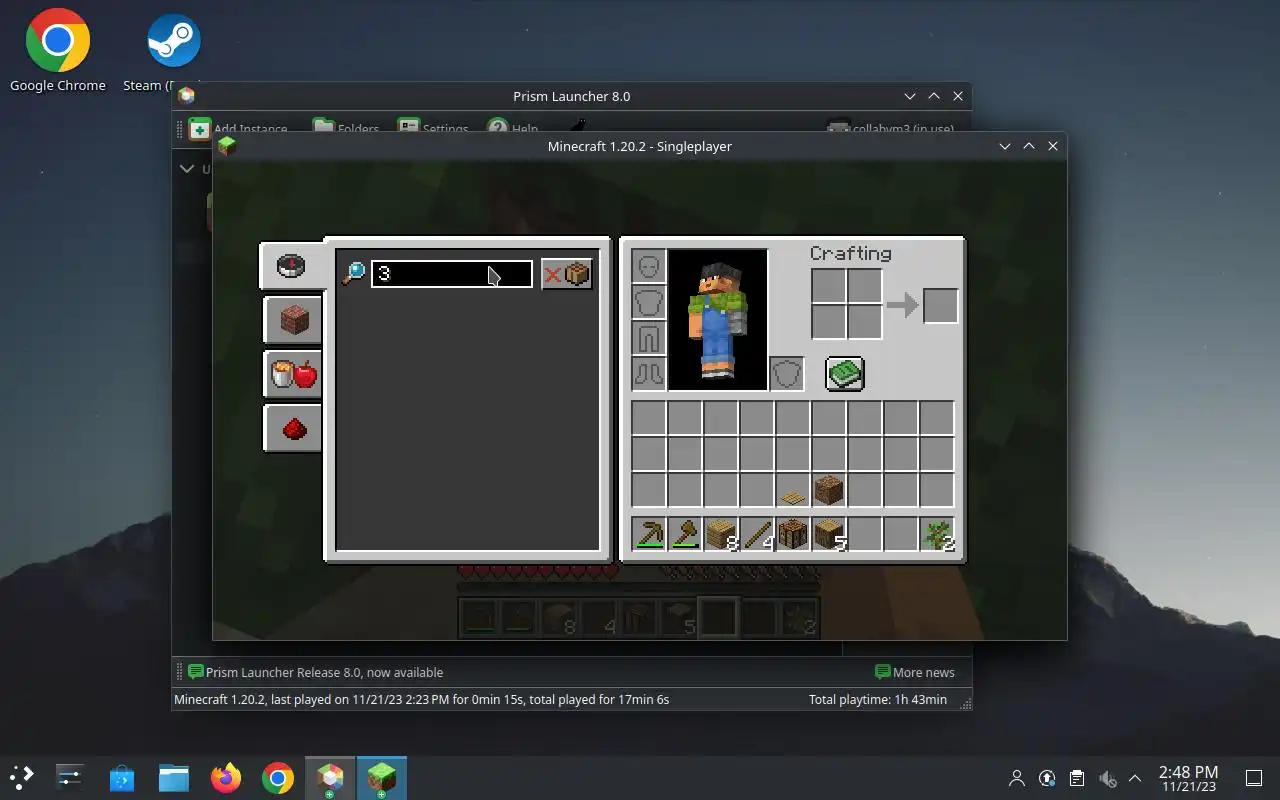Click the user account tray icon
This screenshot has height=800, width=1280.
click(1017, 778)
